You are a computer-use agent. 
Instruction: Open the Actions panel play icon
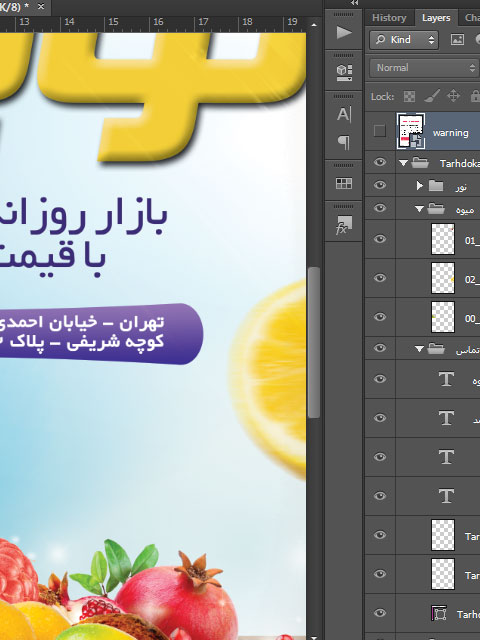point(344,32)
